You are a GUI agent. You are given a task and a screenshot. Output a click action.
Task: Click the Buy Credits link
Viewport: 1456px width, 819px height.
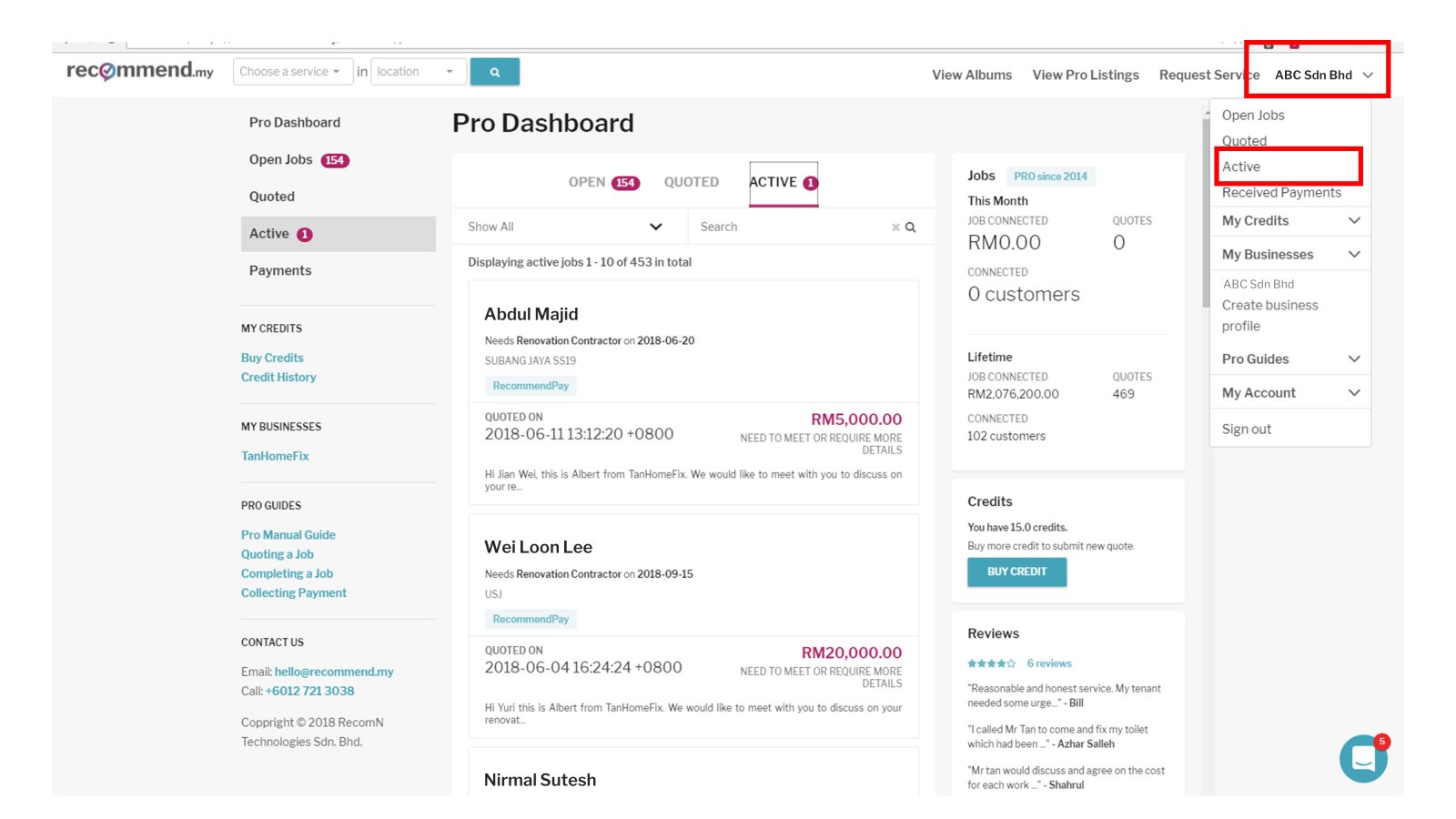[272, 359]
